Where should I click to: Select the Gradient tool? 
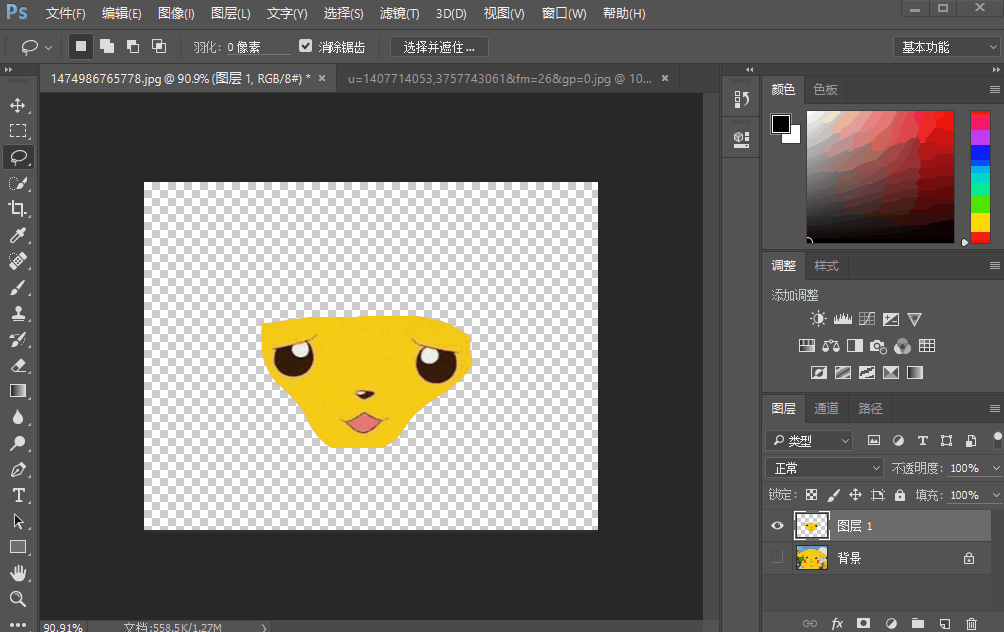(18, 391)
